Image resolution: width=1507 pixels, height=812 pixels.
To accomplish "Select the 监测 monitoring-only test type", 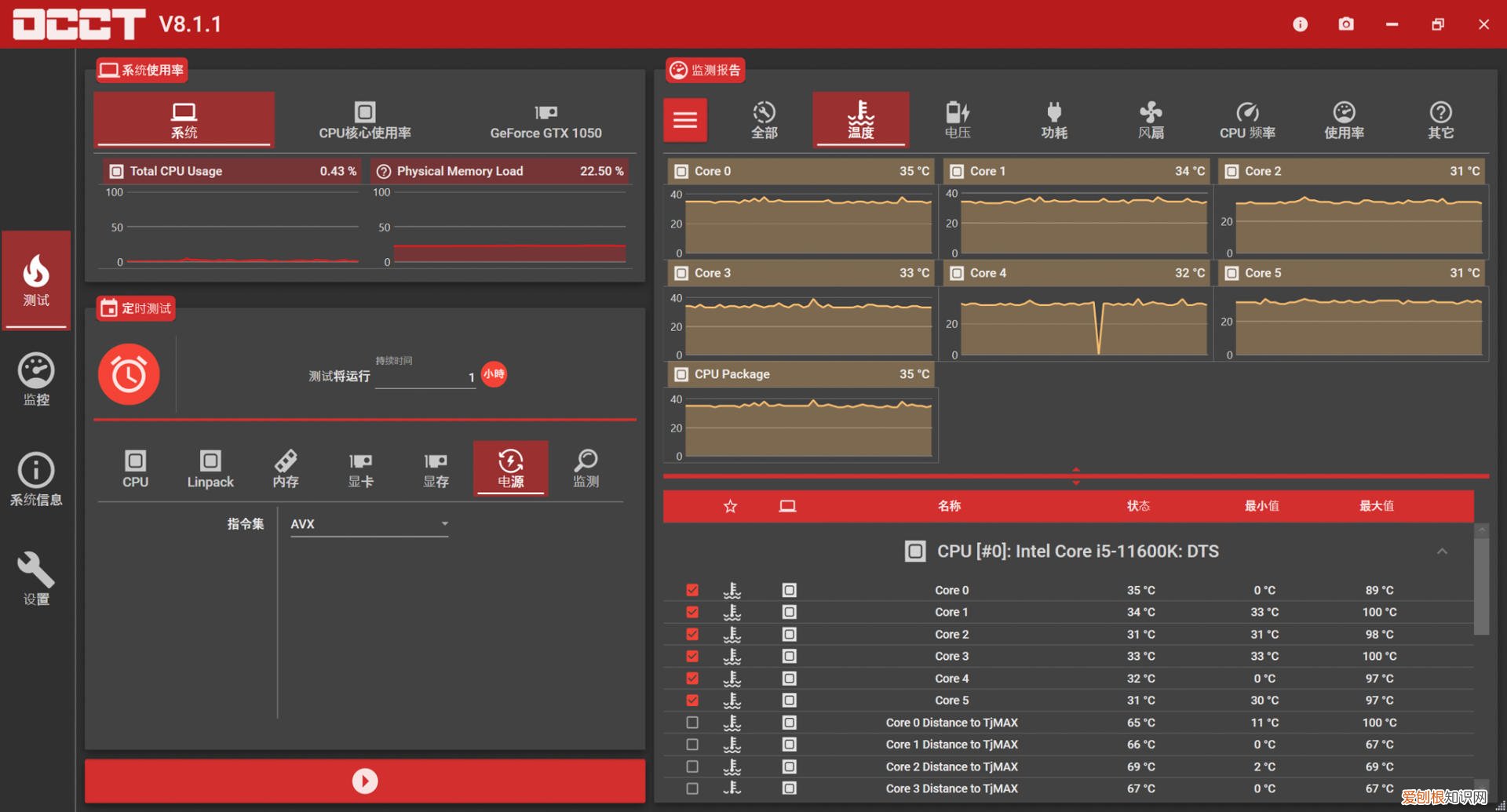I will click(586, 468).
